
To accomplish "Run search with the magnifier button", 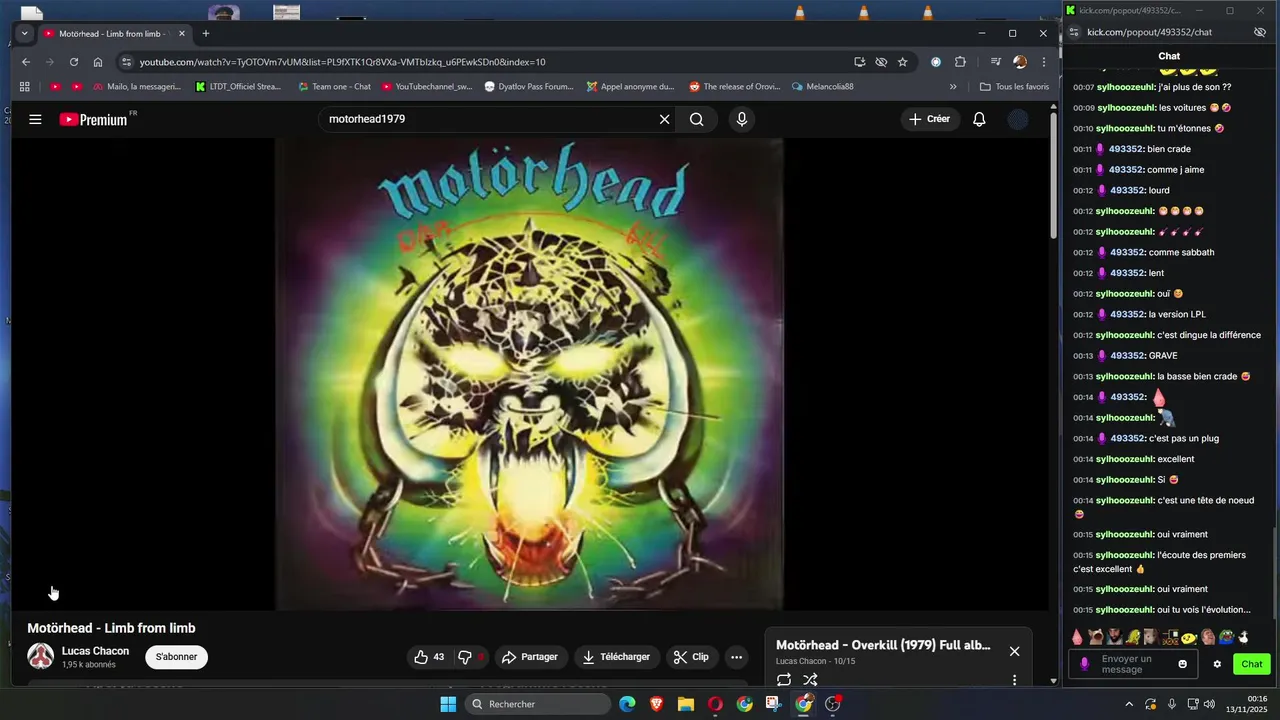I will click(x=696, y=119).
